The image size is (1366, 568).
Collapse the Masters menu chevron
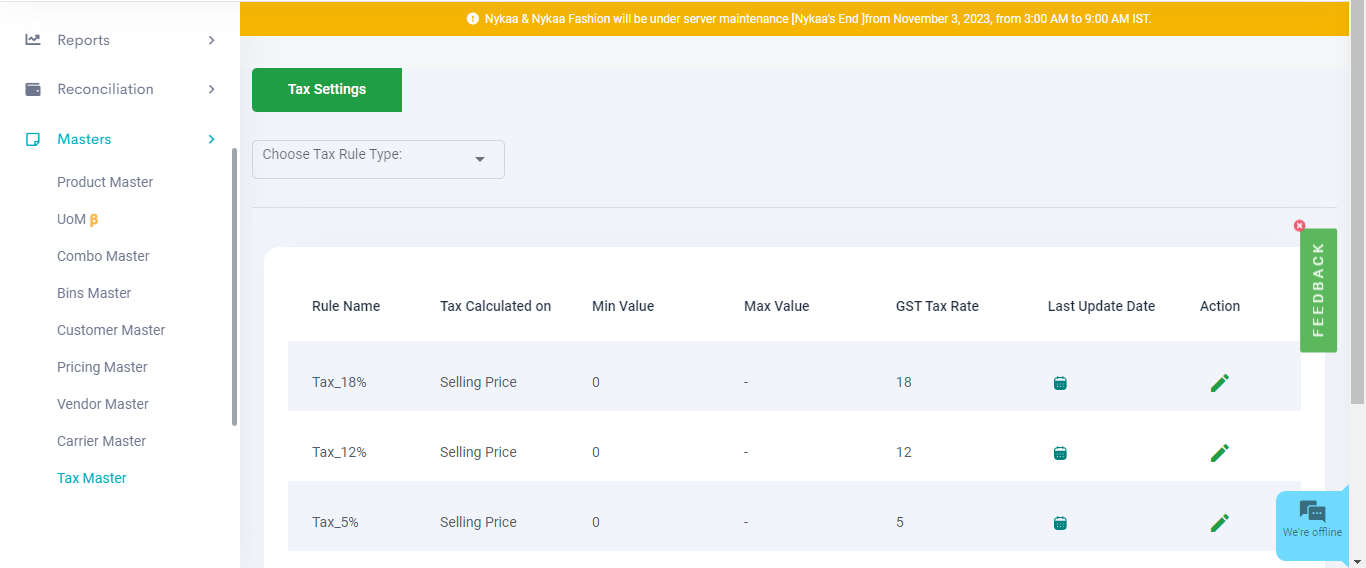pos(211,139)
